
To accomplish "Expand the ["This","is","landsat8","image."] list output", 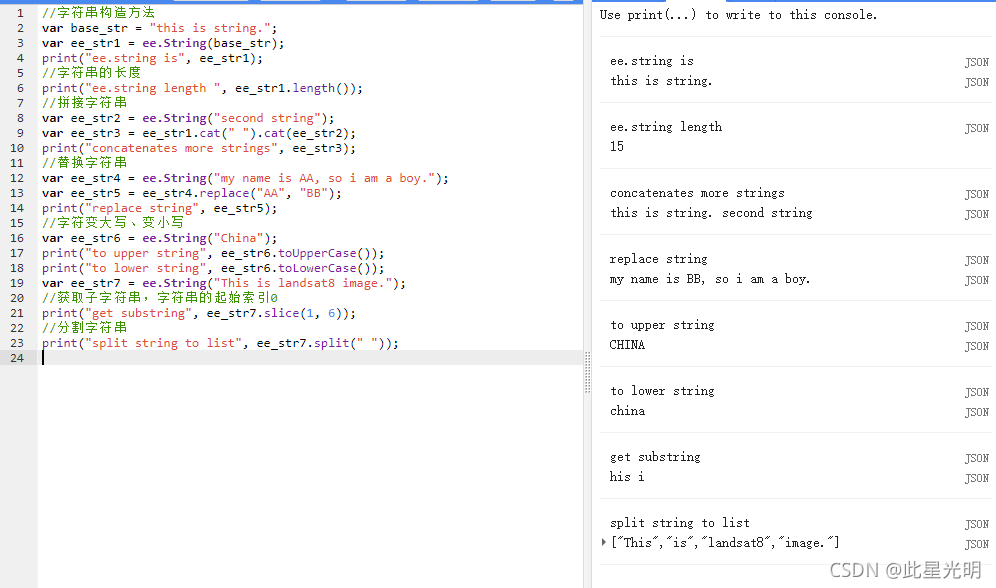I will coord(603,542).
